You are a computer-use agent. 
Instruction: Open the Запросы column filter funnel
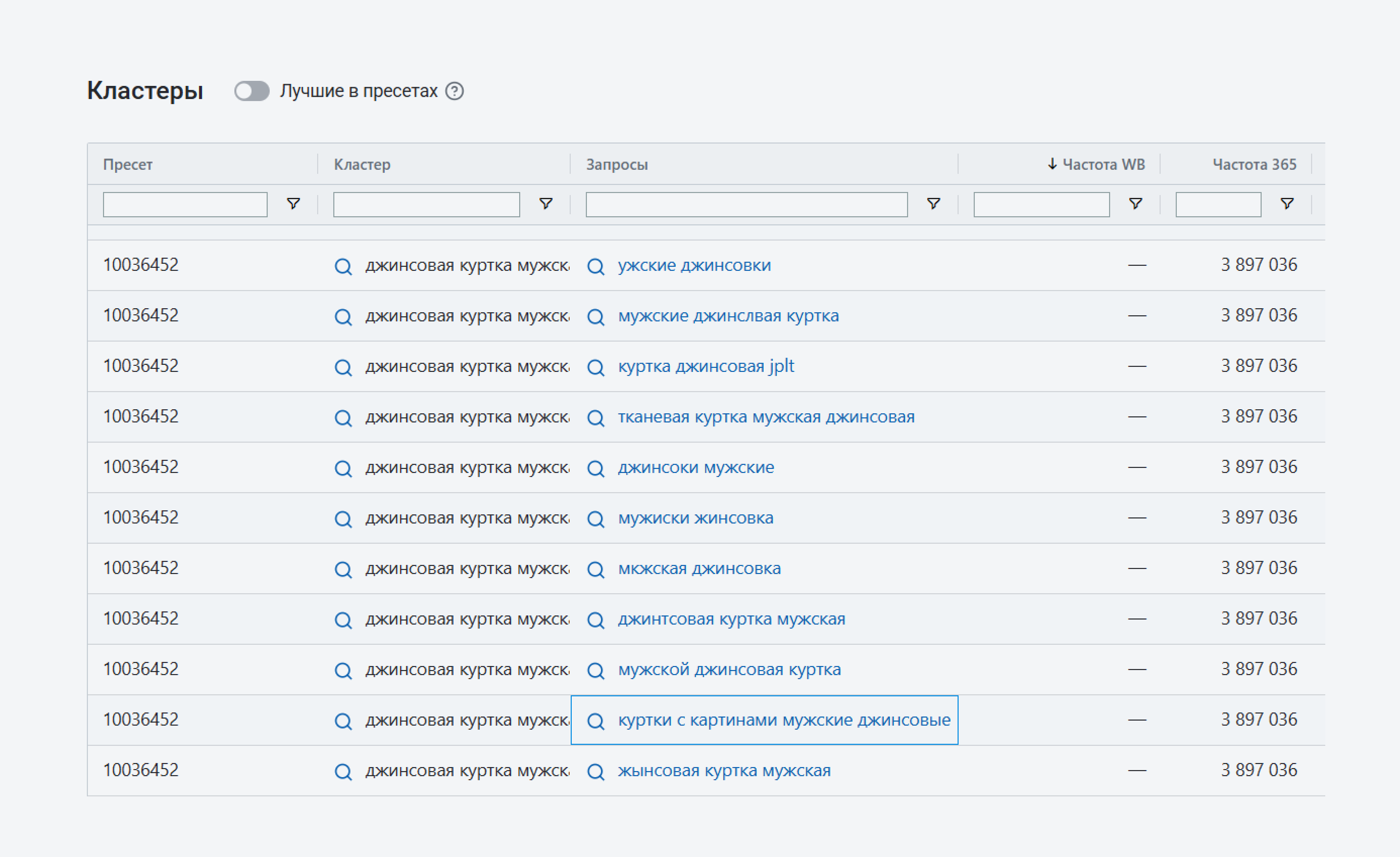tap(933, 203)
